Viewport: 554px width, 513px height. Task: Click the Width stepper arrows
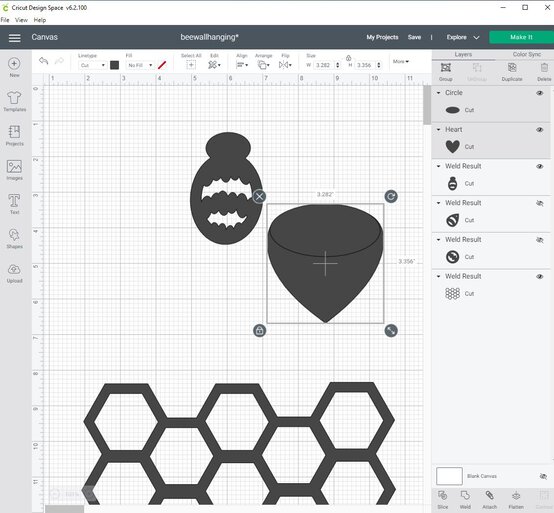337,65
